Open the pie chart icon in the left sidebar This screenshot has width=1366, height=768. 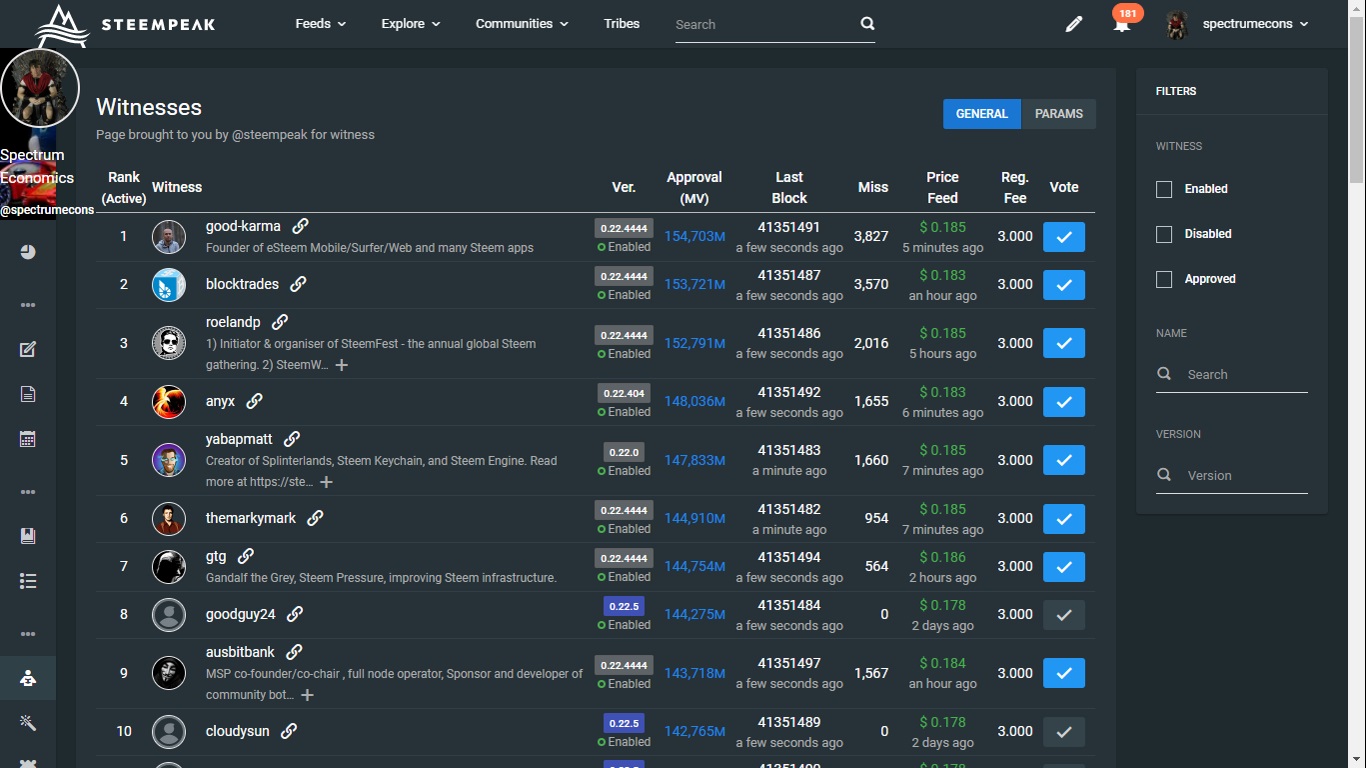[28, 252]
